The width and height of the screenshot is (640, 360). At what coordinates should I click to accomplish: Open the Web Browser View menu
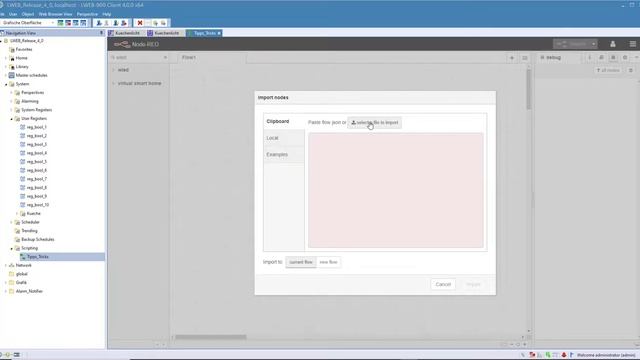pyautogui.click(x=55, y=14)
